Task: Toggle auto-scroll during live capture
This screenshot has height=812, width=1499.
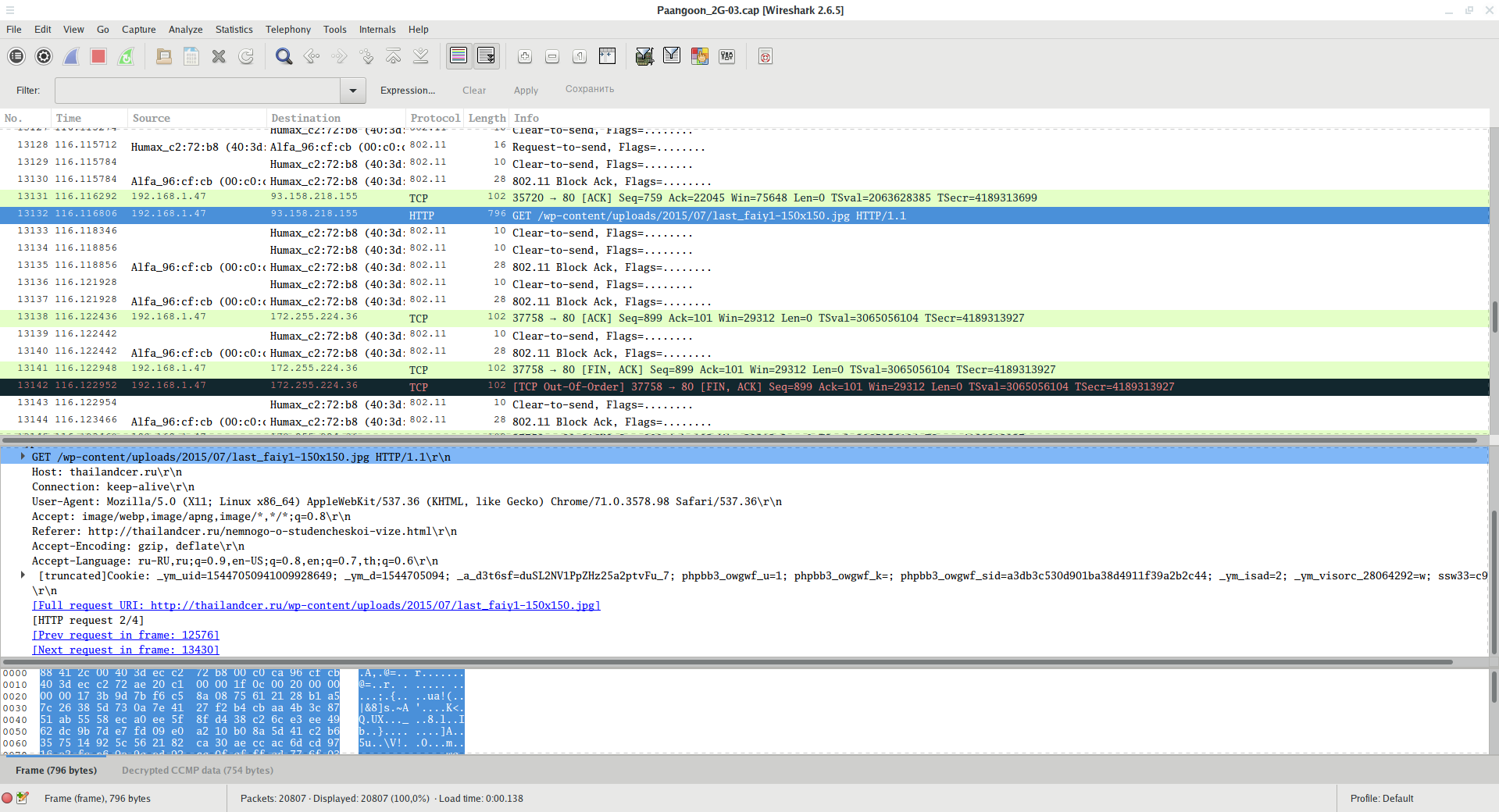Action: click(x=486, y=56)
